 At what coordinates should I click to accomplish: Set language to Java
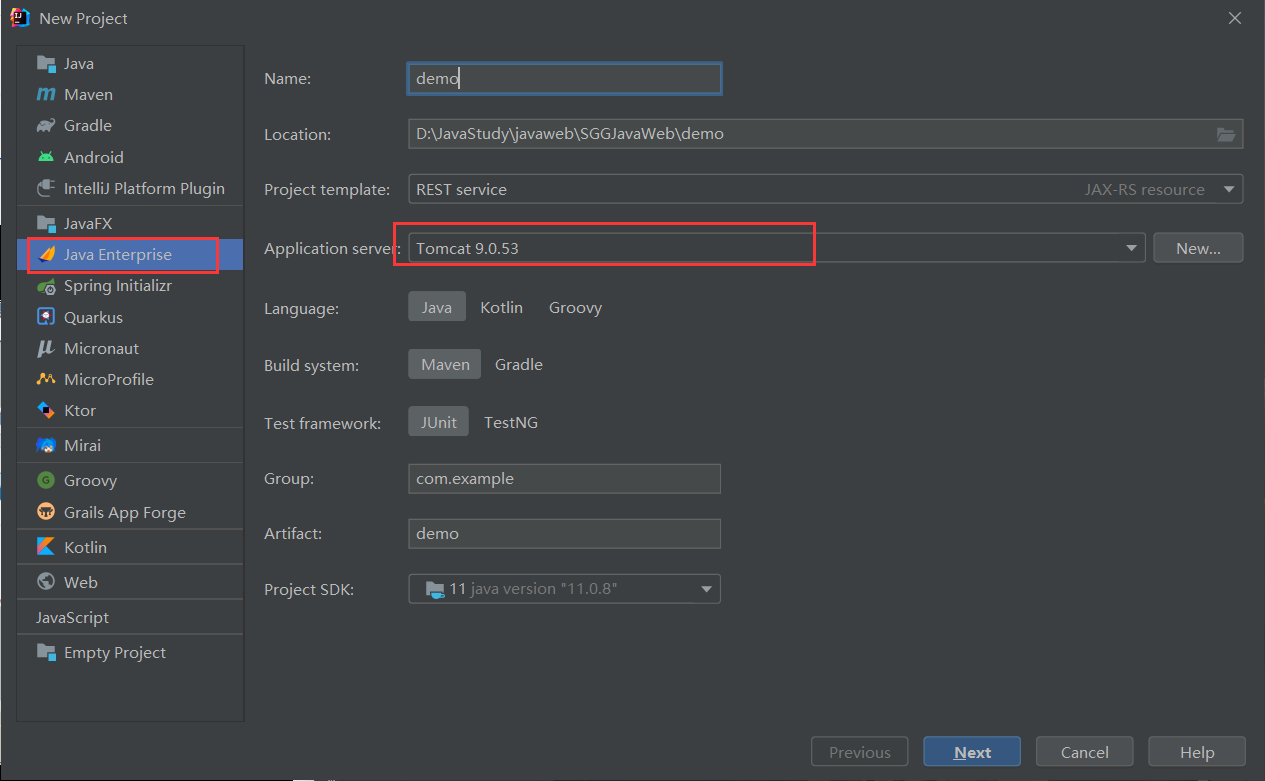coord(436,307)
